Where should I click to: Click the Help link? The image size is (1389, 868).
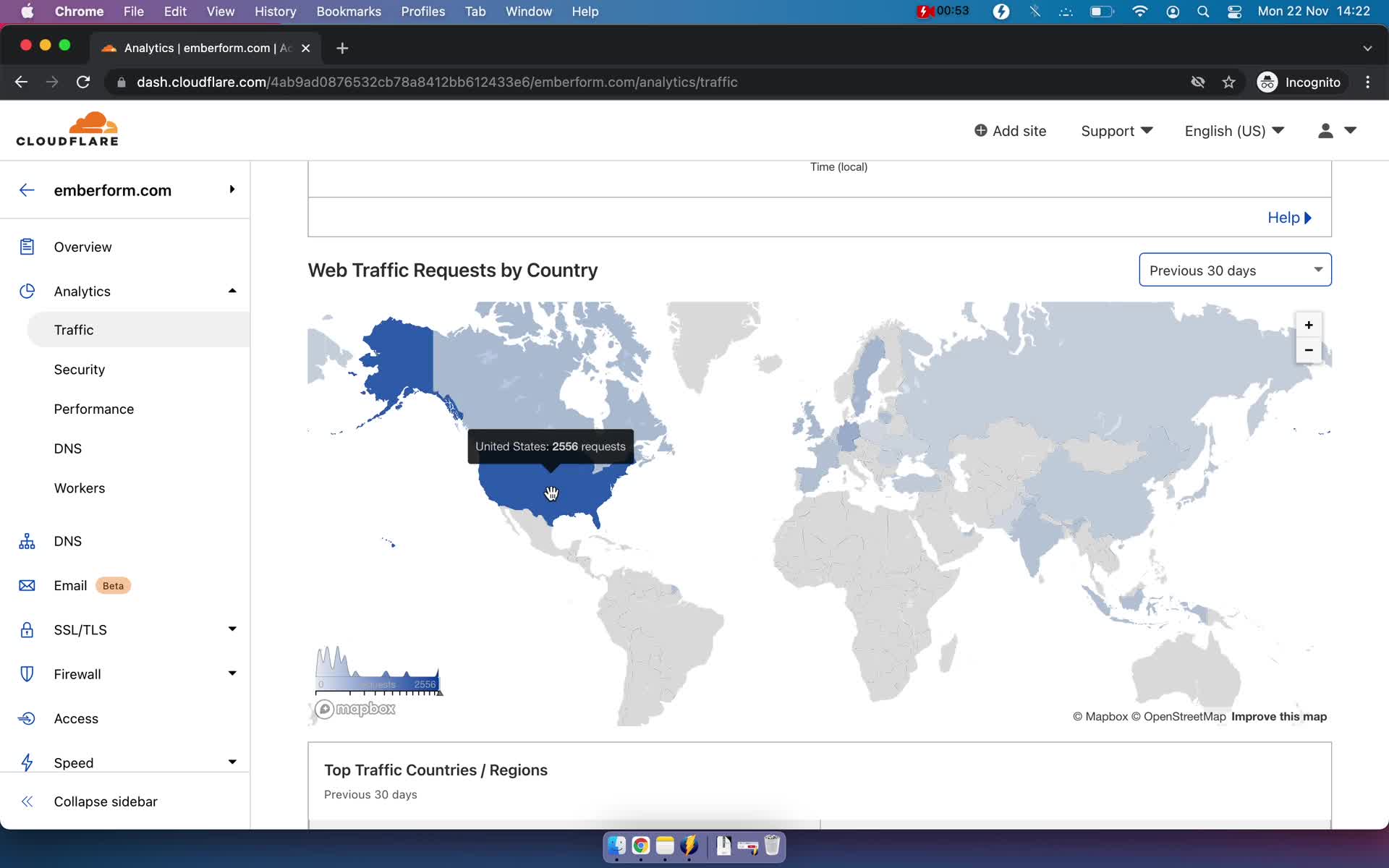1290,217
